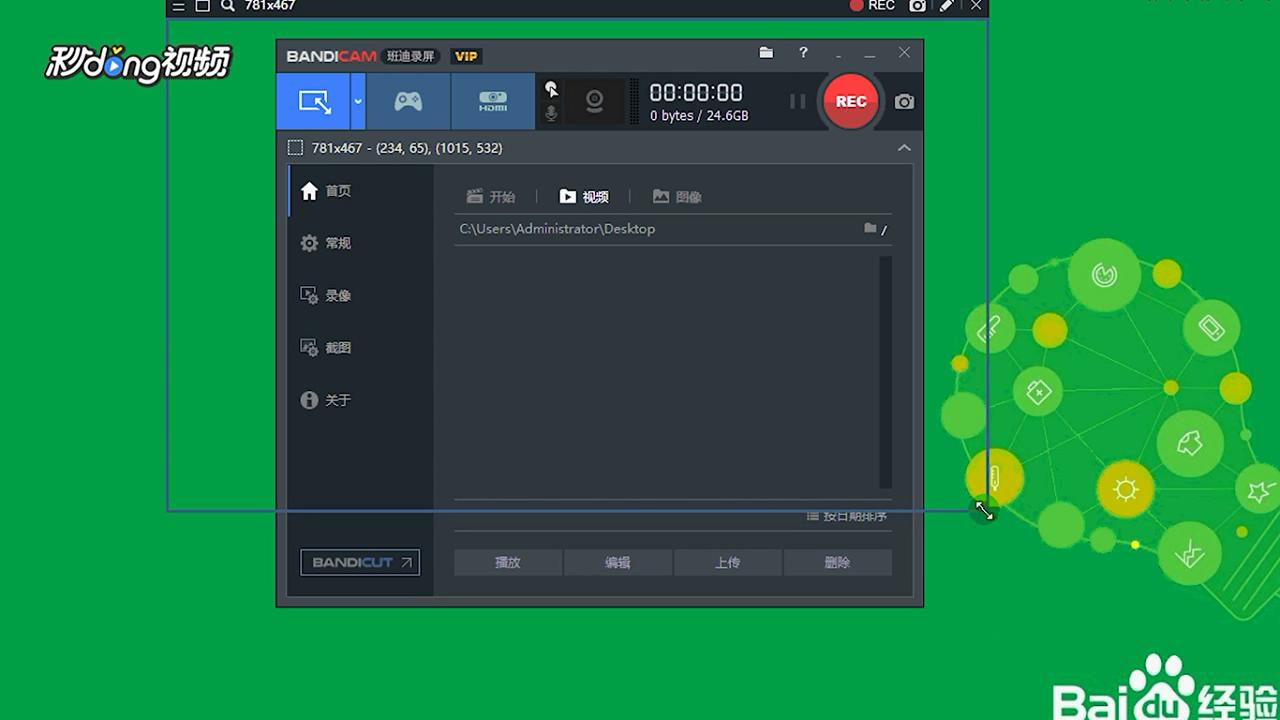Close the capture frame with the X
Image resolution: width=1280 pixels, height=720 pixels.
pos(976,6)
